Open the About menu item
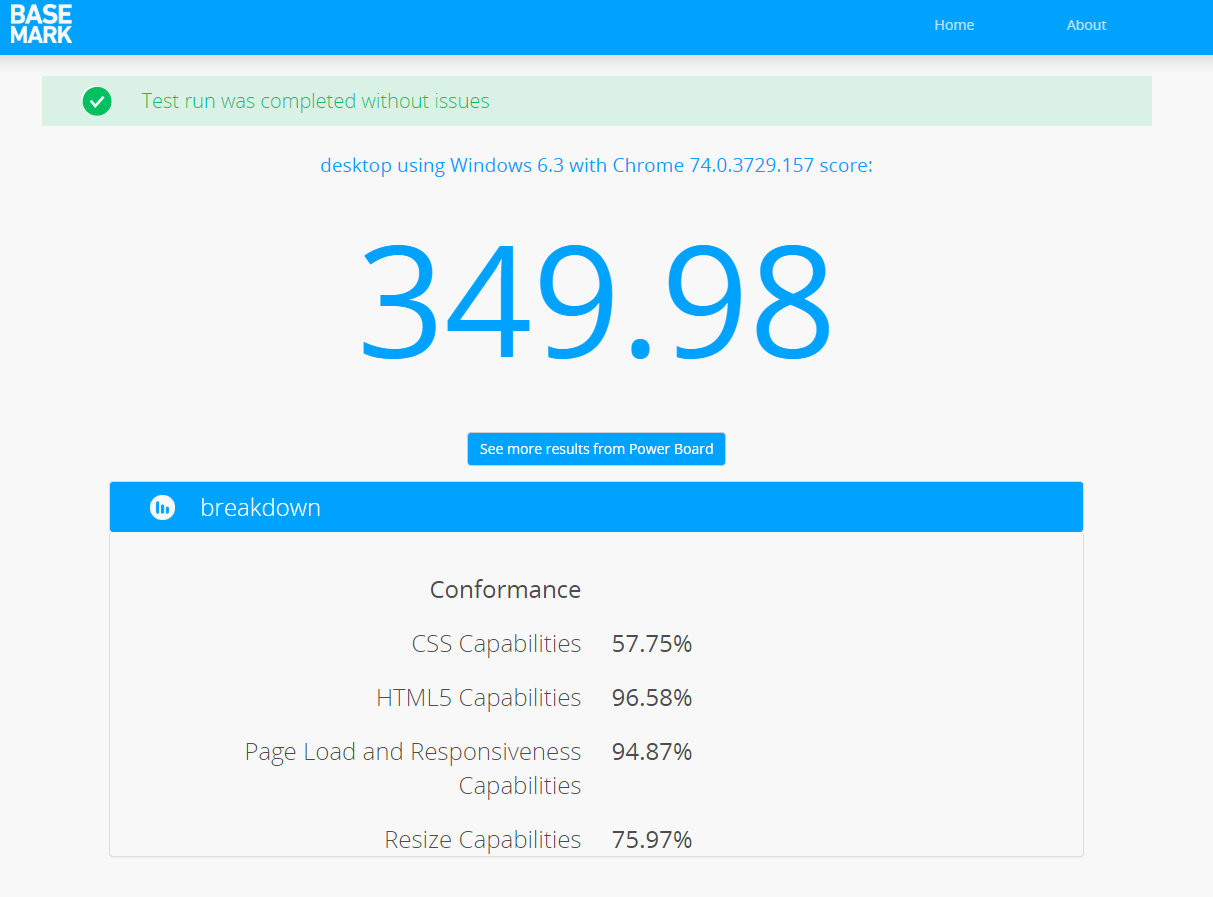The height and width of the screenshot is (897, 1213). coord(1086,25)
